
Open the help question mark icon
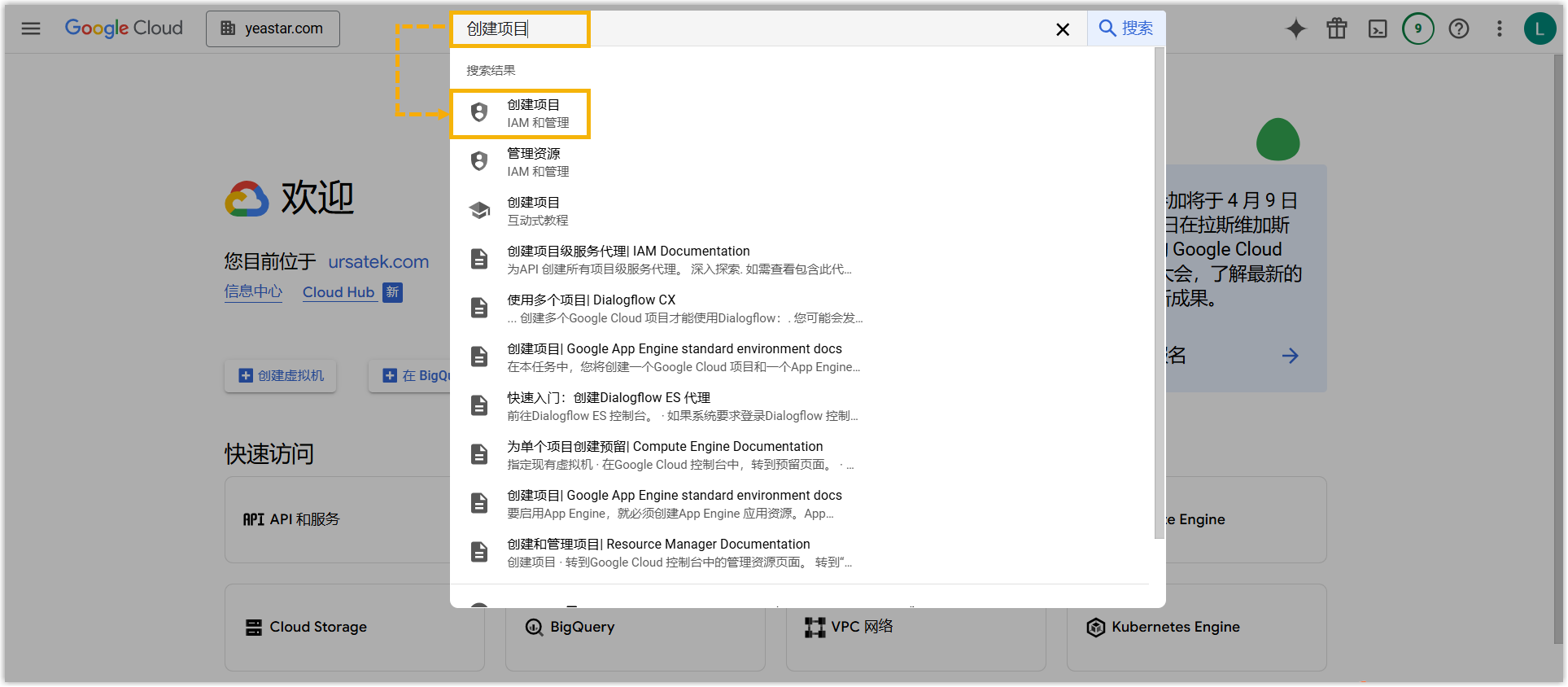pyautogui.click(x=1458, y=29)
